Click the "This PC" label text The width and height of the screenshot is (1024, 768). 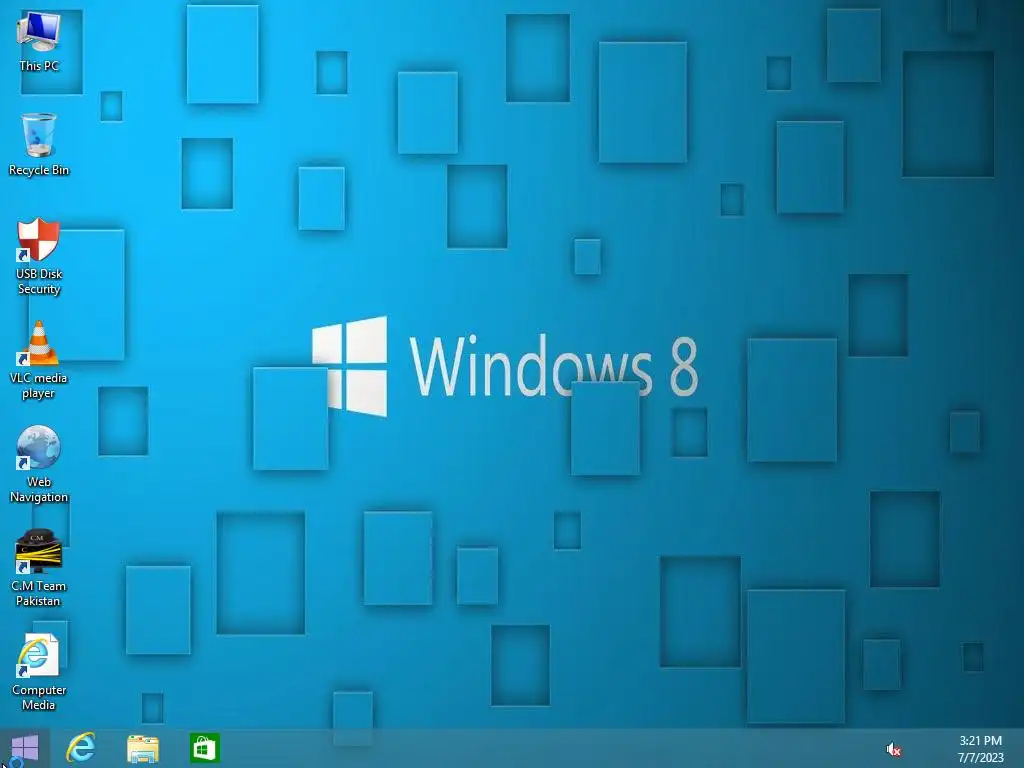pyautogui.click(x=39, y=65)
